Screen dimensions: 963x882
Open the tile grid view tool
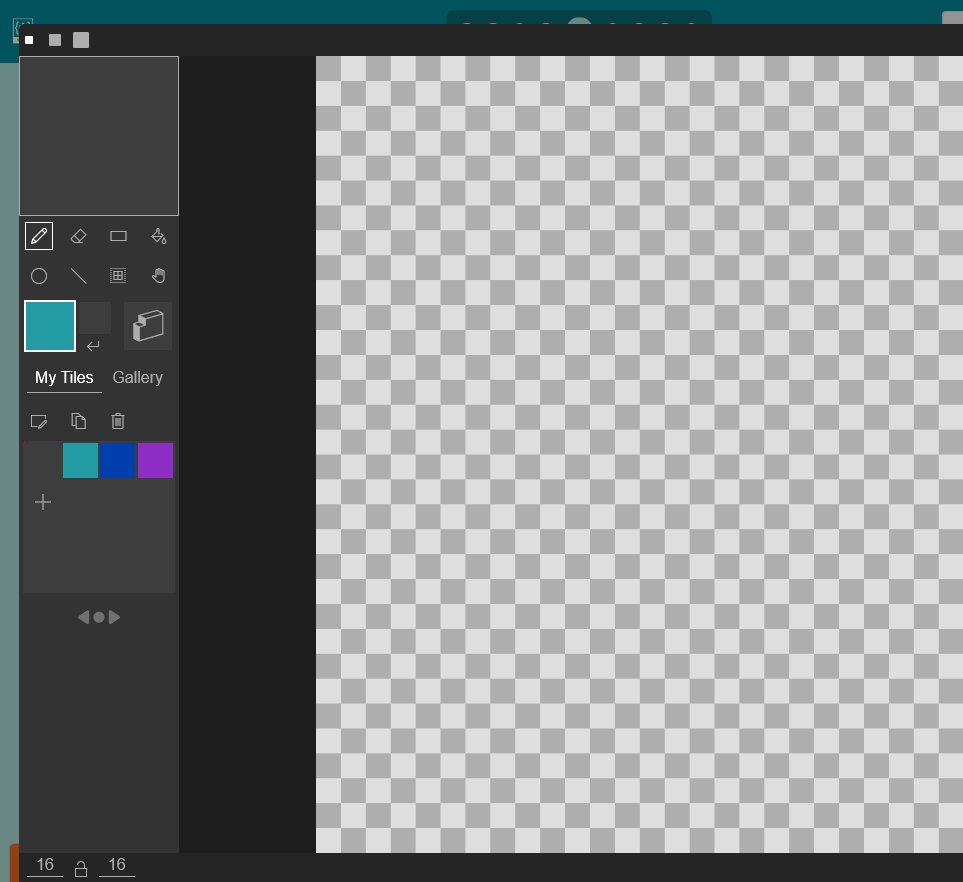coord(118,276)
